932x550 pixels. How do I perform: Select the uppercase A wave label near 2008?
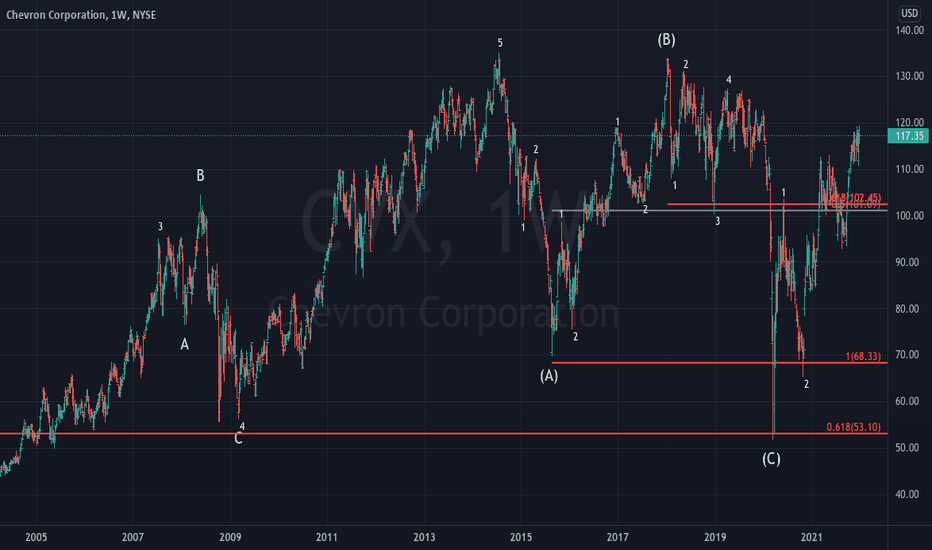coord(184,344)
